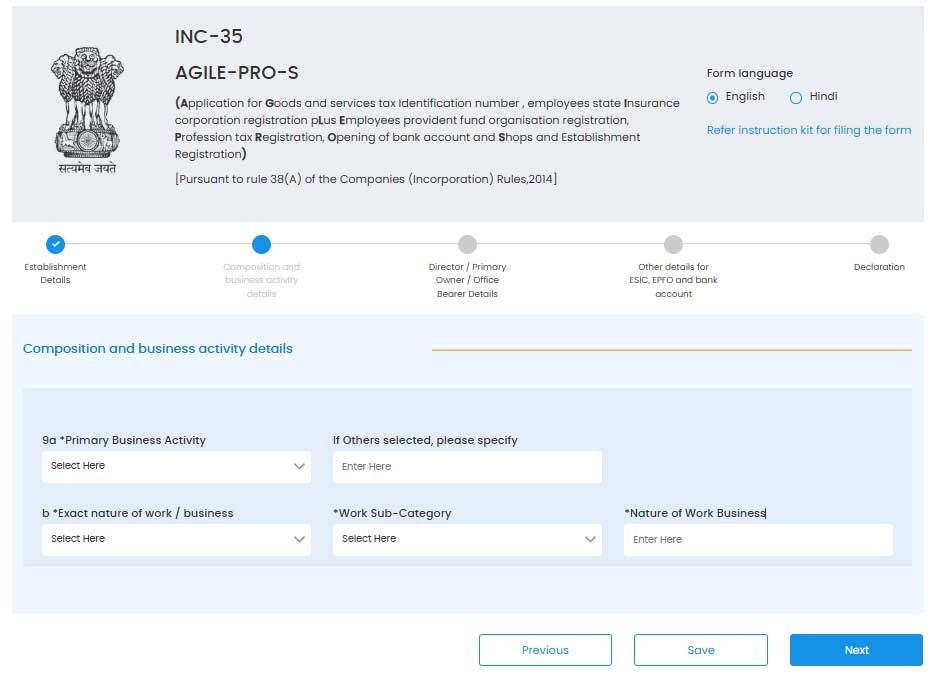Jump to the Declaration step label
The image size is (941, 683).
pos(879,267)
